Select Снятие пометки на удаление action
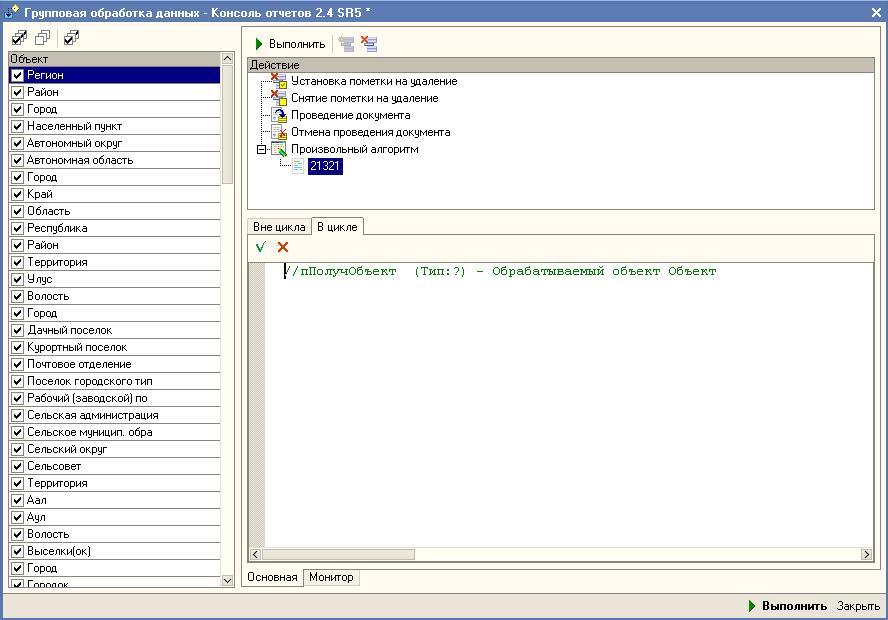888x620 pixels. point(365,98)
